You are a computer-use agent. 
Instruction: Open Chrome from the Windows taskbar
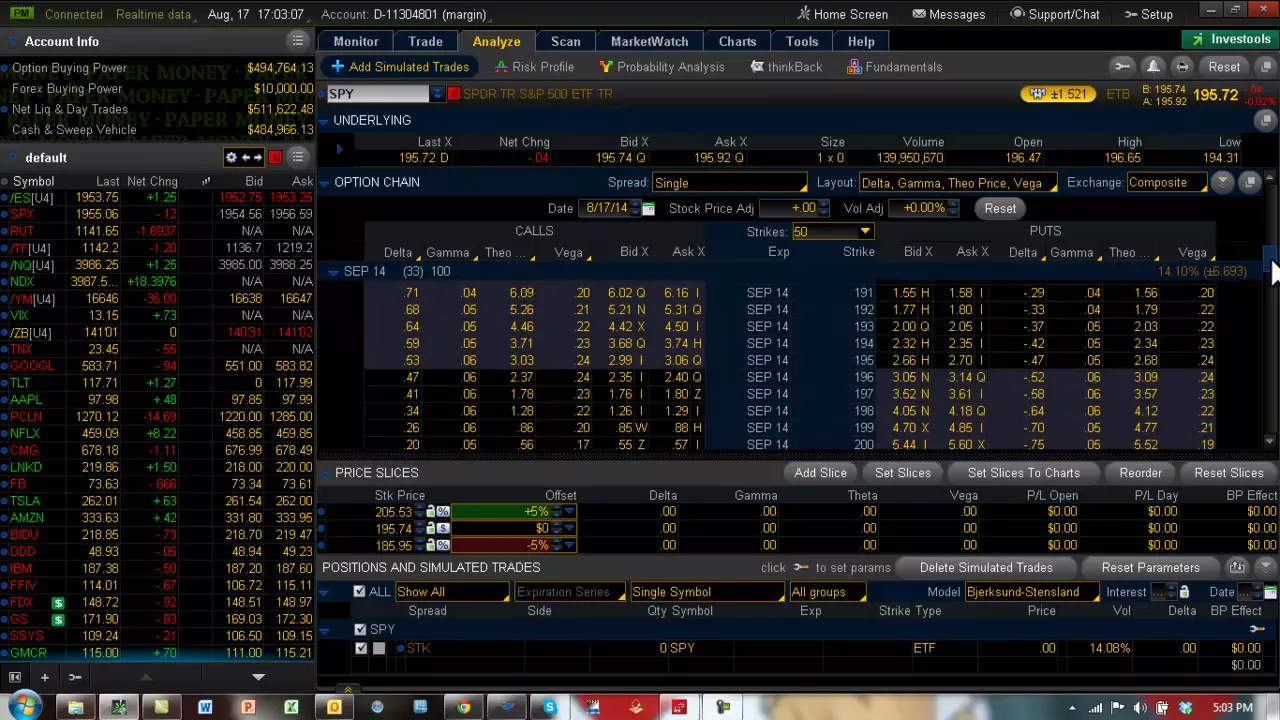(463, 708)
